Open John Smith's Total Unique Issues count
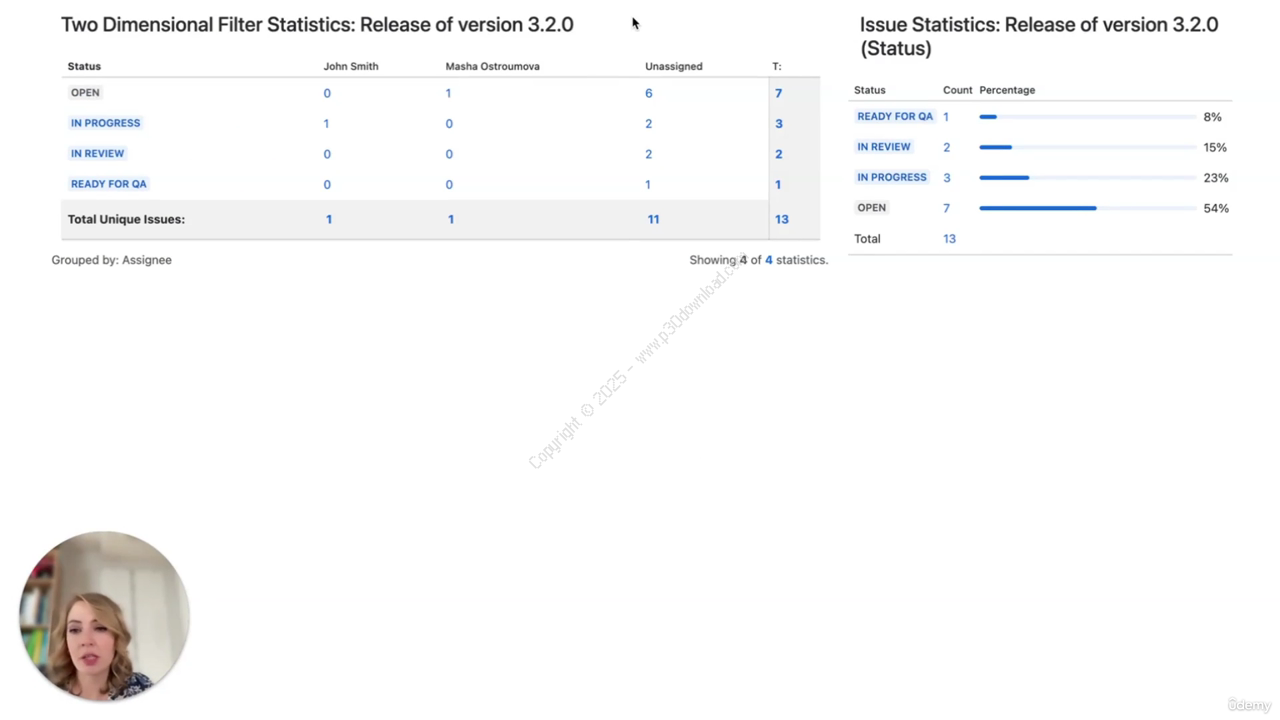Viewport: 1280px width, 720px height. coord(329,219)
